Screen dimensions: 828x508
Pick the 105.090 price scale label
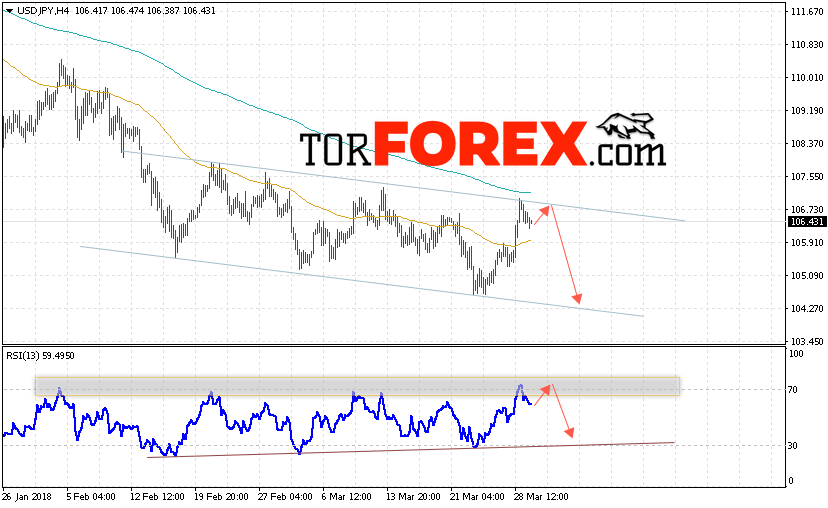click(x=807, y=276)
